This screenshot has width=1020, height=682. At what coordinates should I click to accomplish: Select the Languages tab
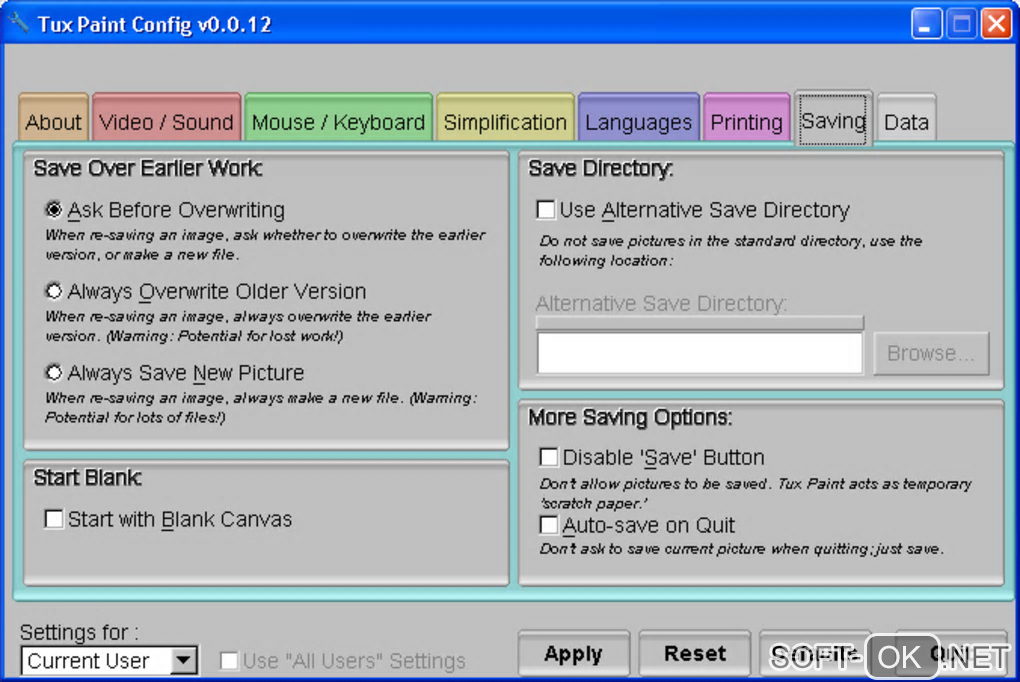coord(639,118)
